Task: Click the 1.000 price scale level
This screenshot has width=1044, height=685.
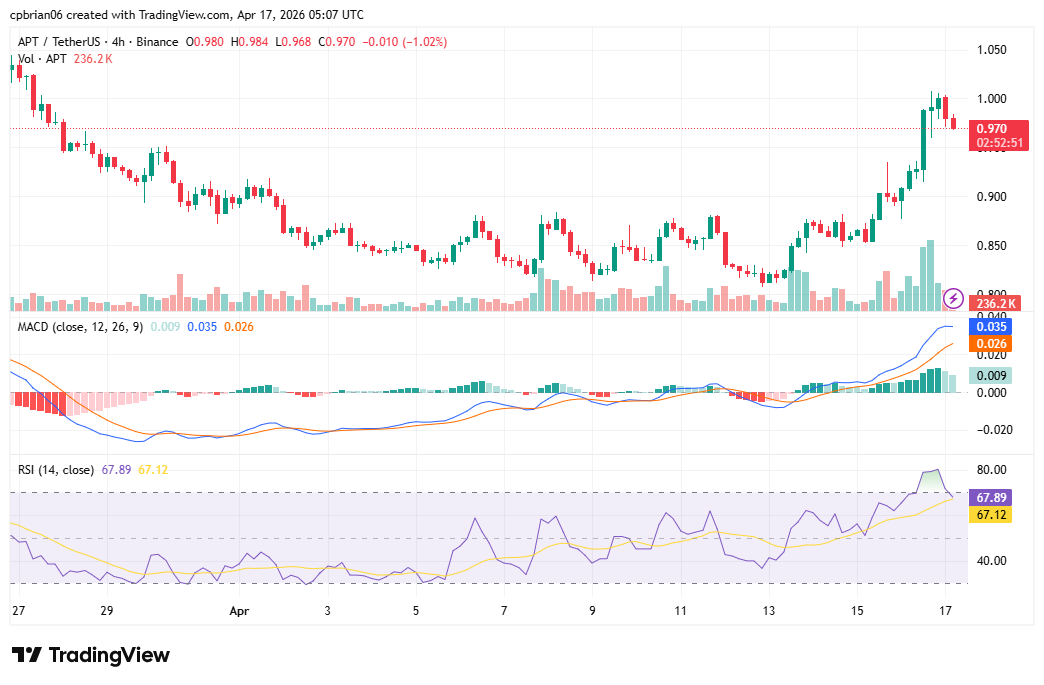Action: click(x=991, y=99)
